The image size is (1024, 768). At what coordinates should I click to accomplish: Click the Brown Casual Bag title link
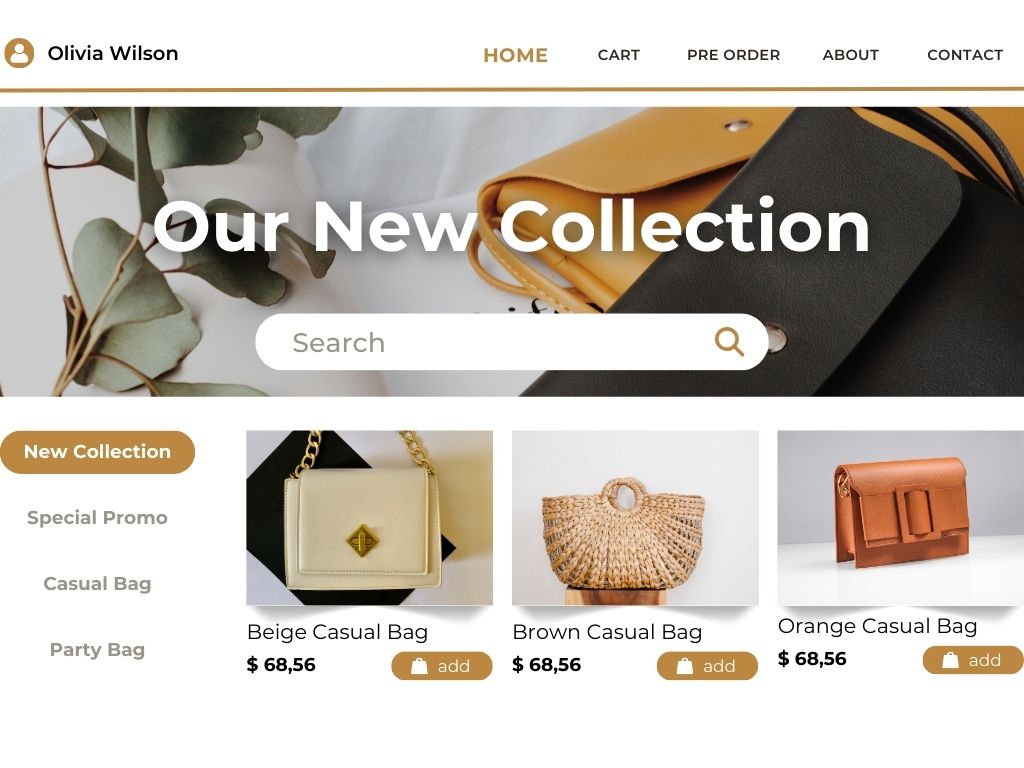607,632
